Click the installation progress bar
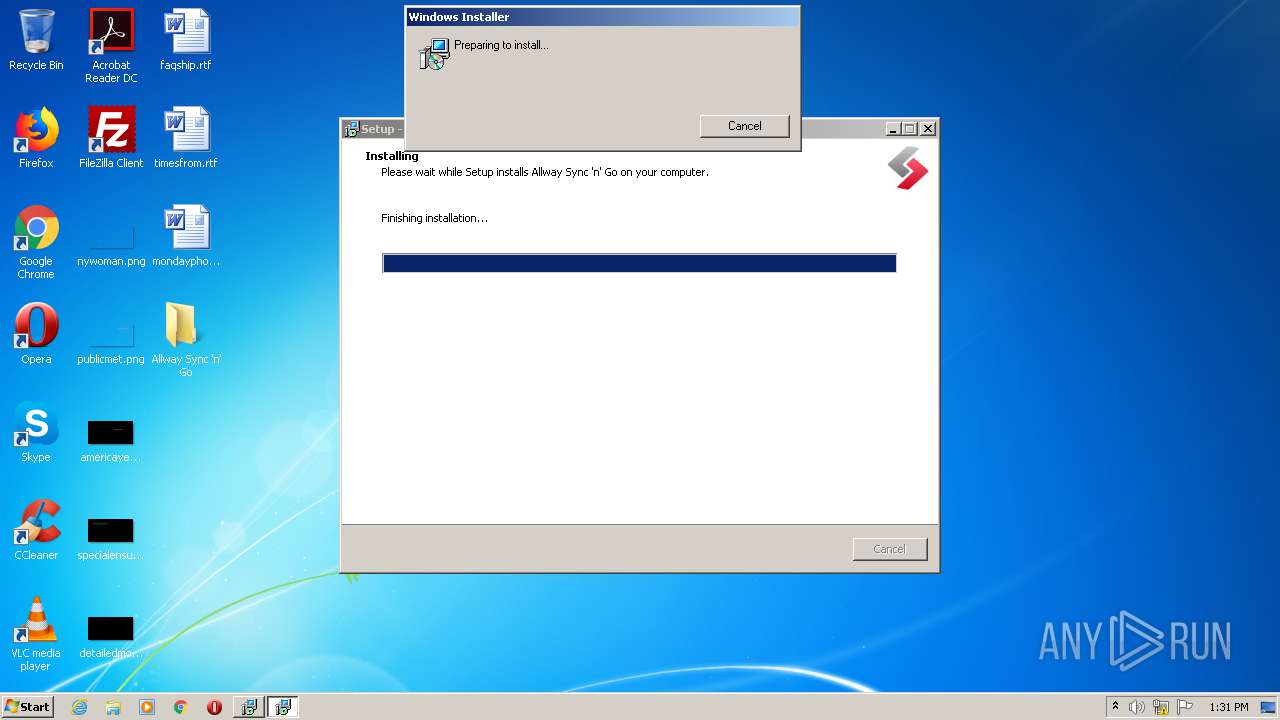The height and width of the screenshot is (720, 1280). (x=639, y=263)
